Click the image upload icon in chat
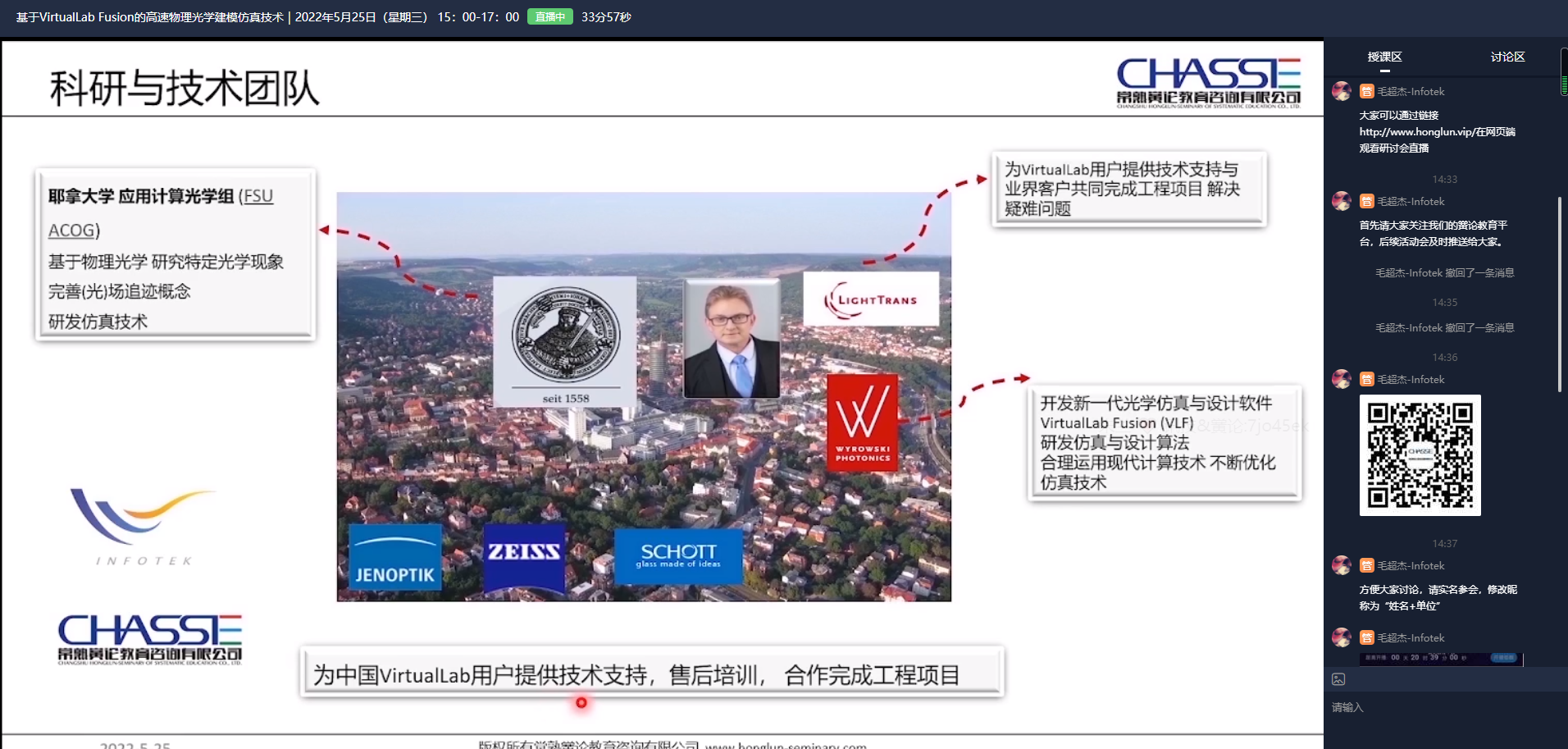The image size is (1568, 749). (1338, 679)
